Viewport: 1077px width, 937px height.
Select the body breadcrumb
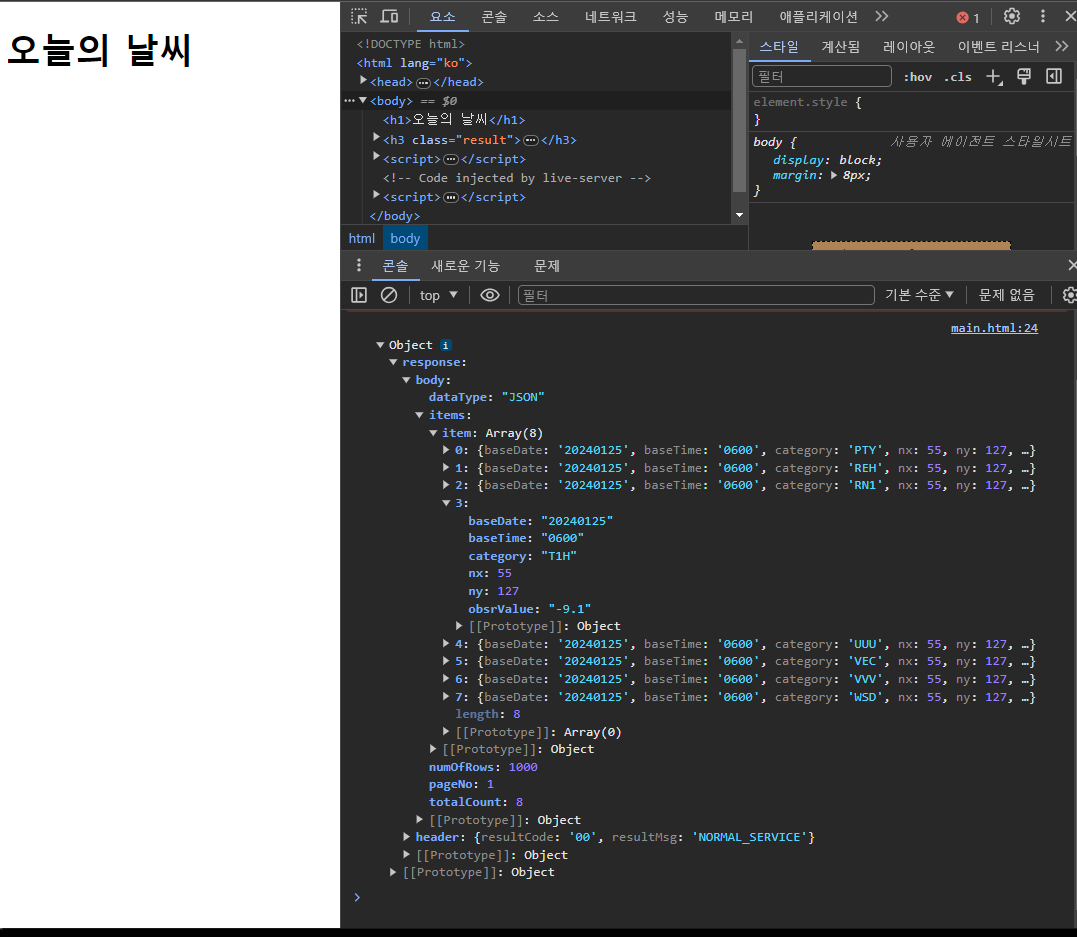point(405,238)
